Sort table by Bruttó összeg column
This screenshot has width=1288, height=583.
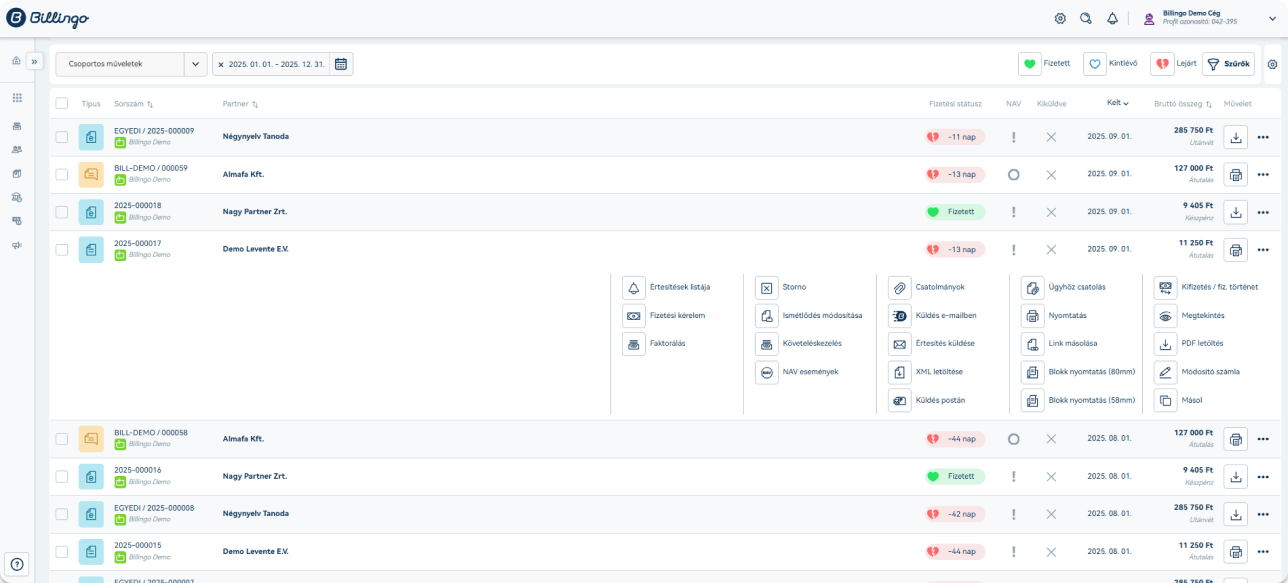coord(1183,103)
